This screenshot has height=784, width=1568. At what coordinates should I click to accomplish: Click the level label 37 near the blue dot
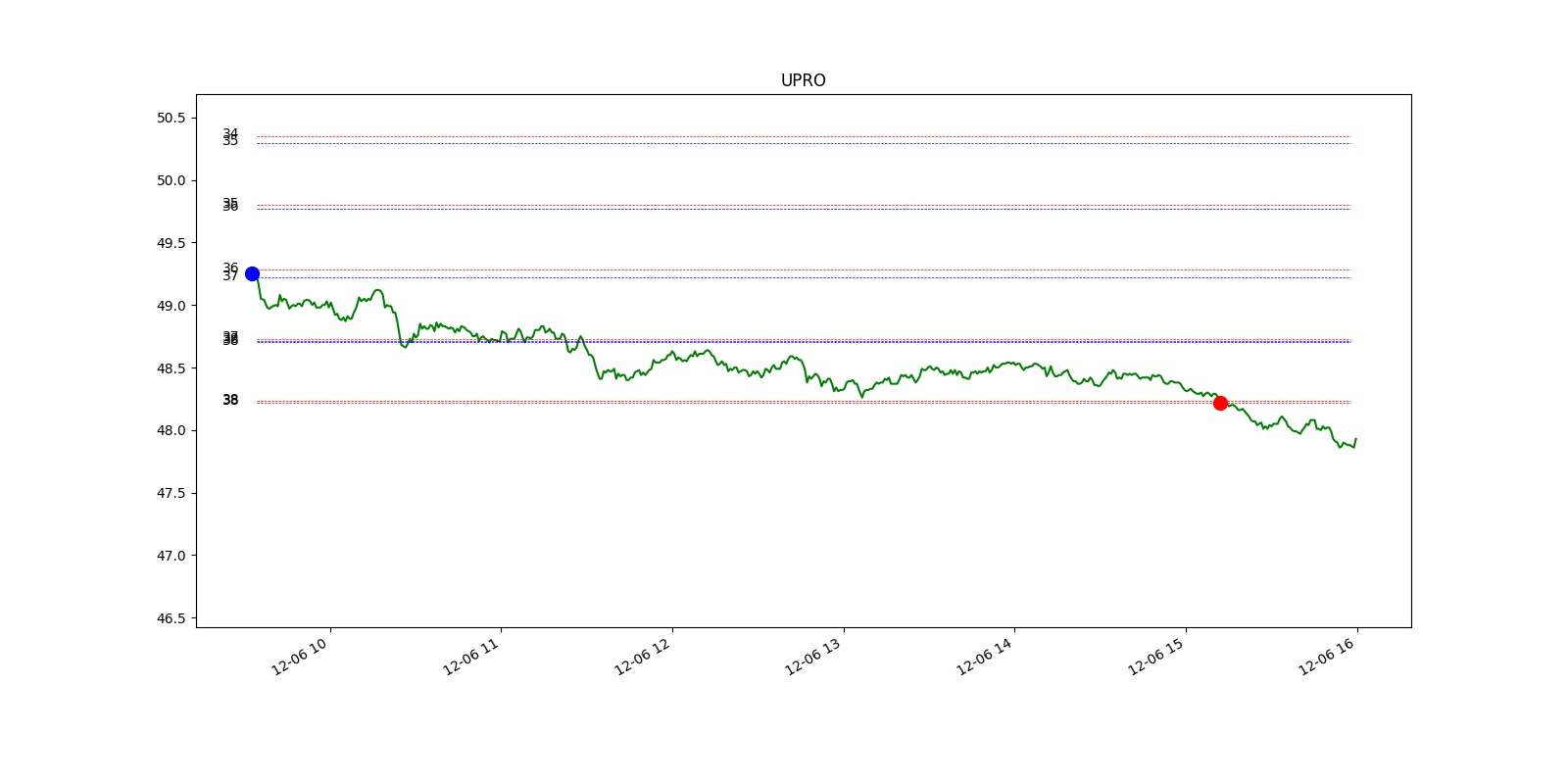coord(230,276)
